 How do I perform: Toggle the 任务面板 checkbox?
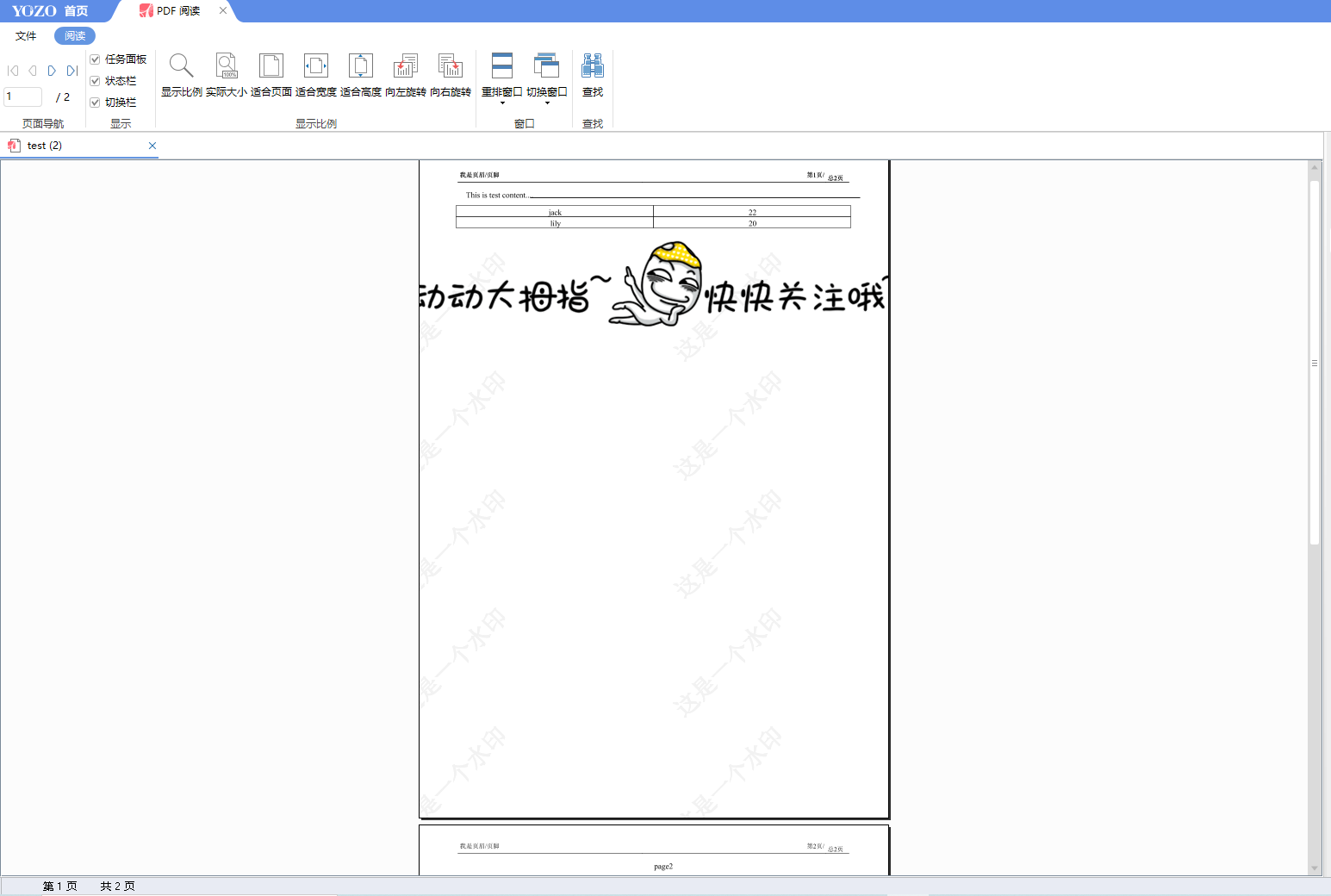95,59
